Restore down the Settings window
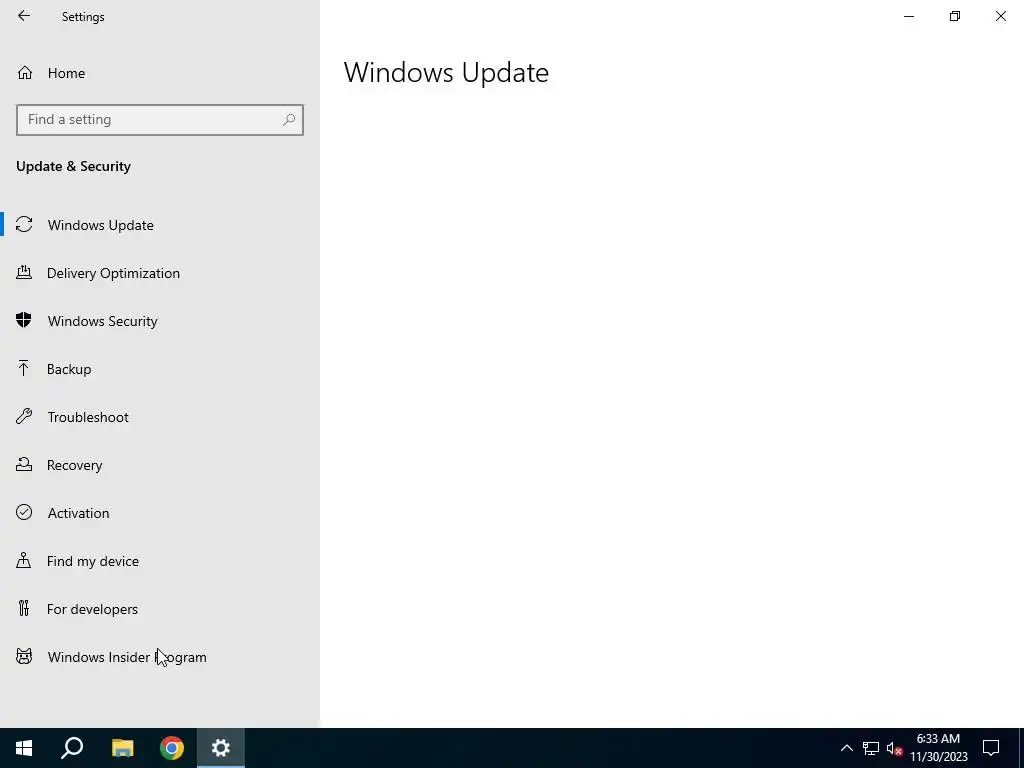 pyautogui.click(x=955, y=16)
